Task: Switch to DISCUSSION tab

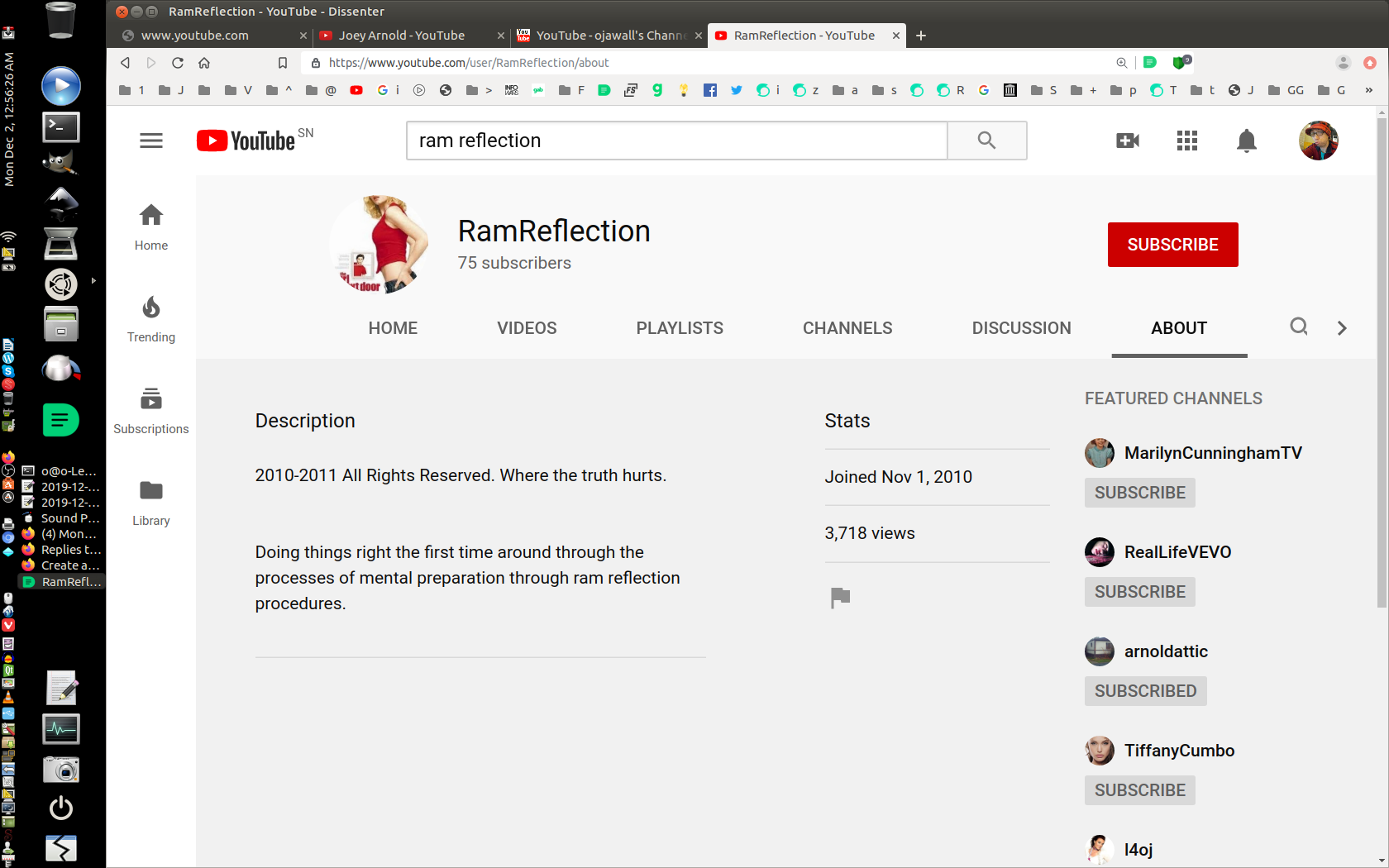Action: click(1021, 328)
